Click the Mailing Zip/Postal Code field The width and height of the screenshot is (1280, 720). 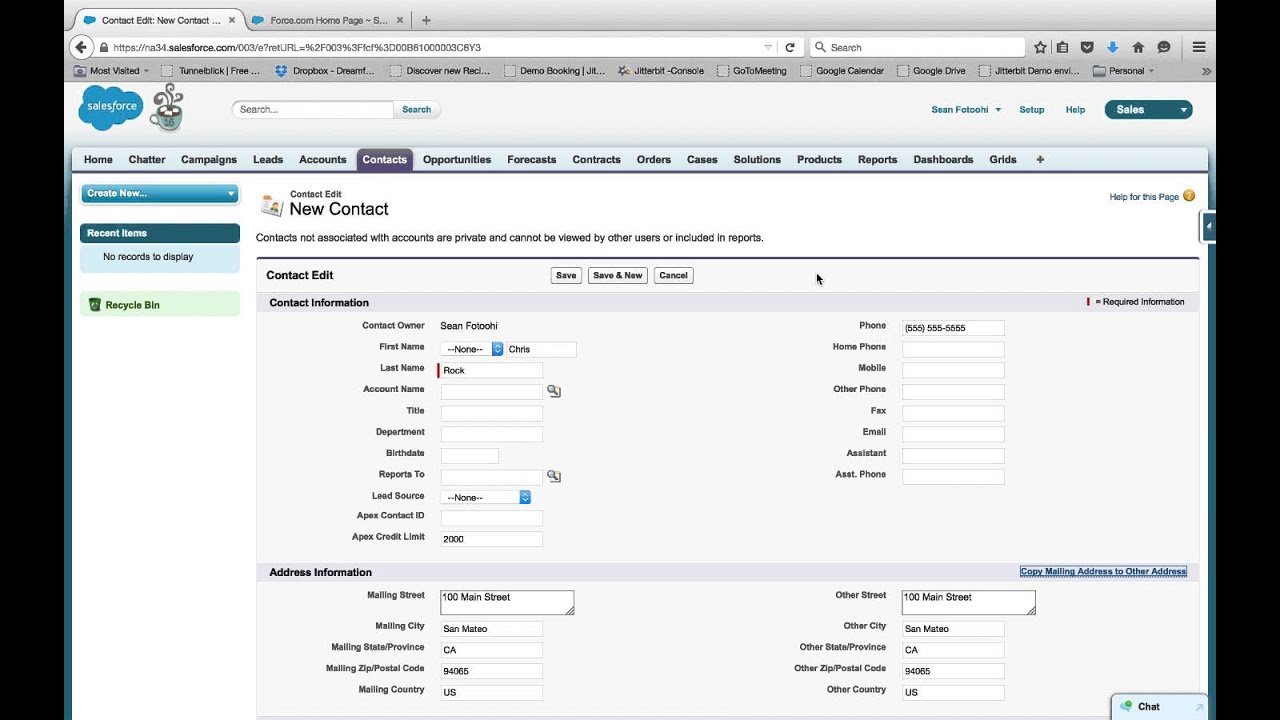(x=491, y=671)
